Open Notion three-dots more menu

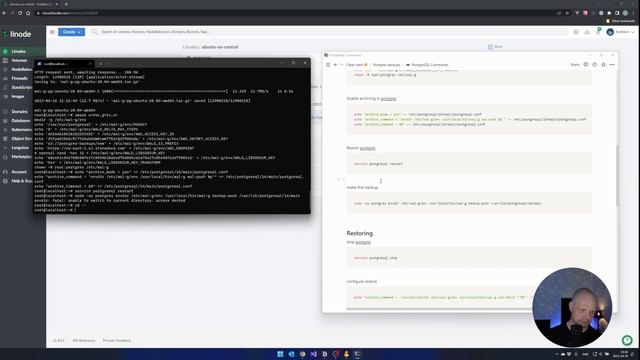point(612,64)
